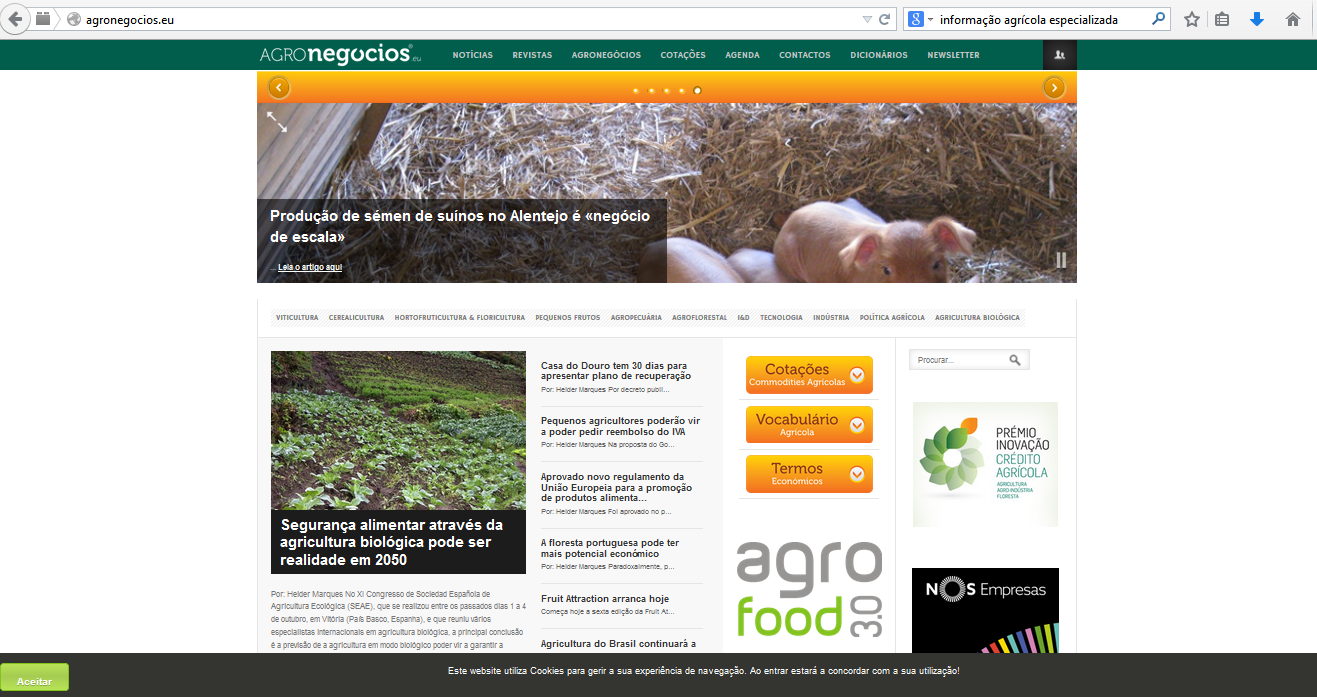The image size is (1317, 697).
Task: Open the Contactos menu item
Action: [805, 55]
